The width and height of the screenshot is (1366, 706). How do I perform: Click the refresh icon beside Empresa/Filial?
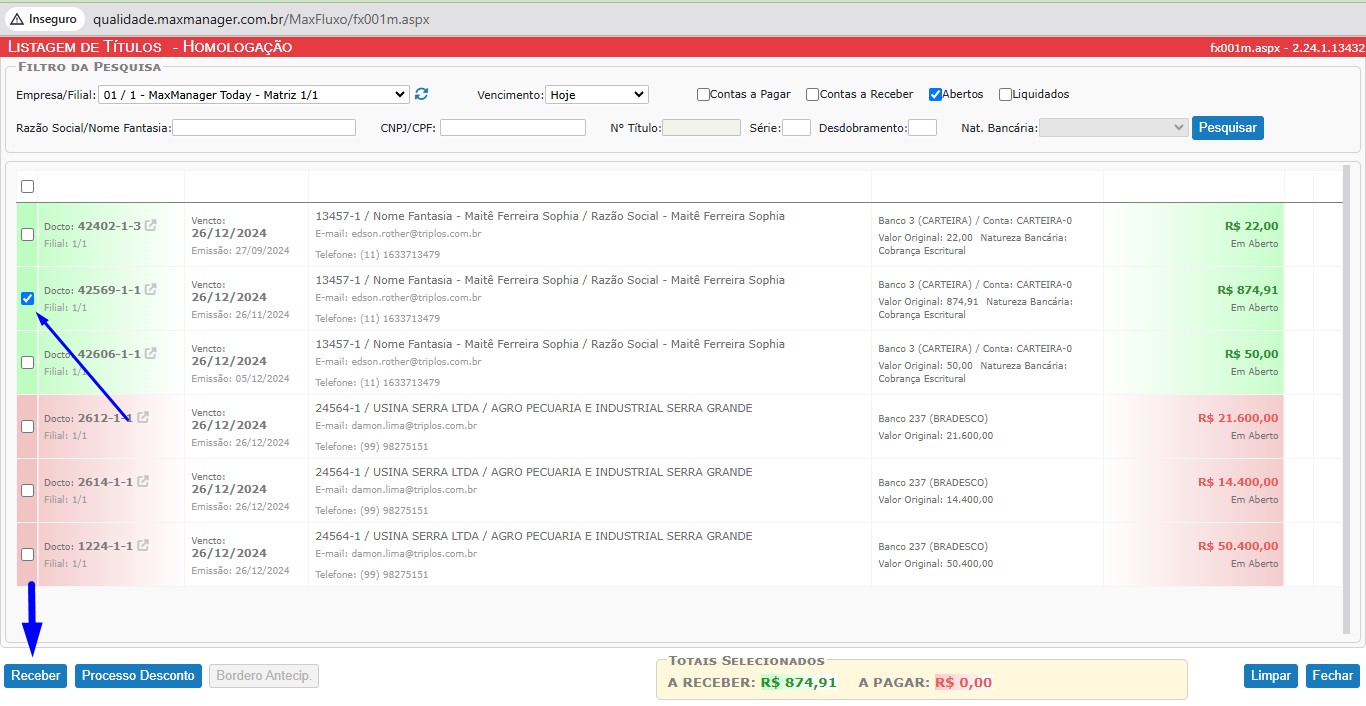coord(421,94)
